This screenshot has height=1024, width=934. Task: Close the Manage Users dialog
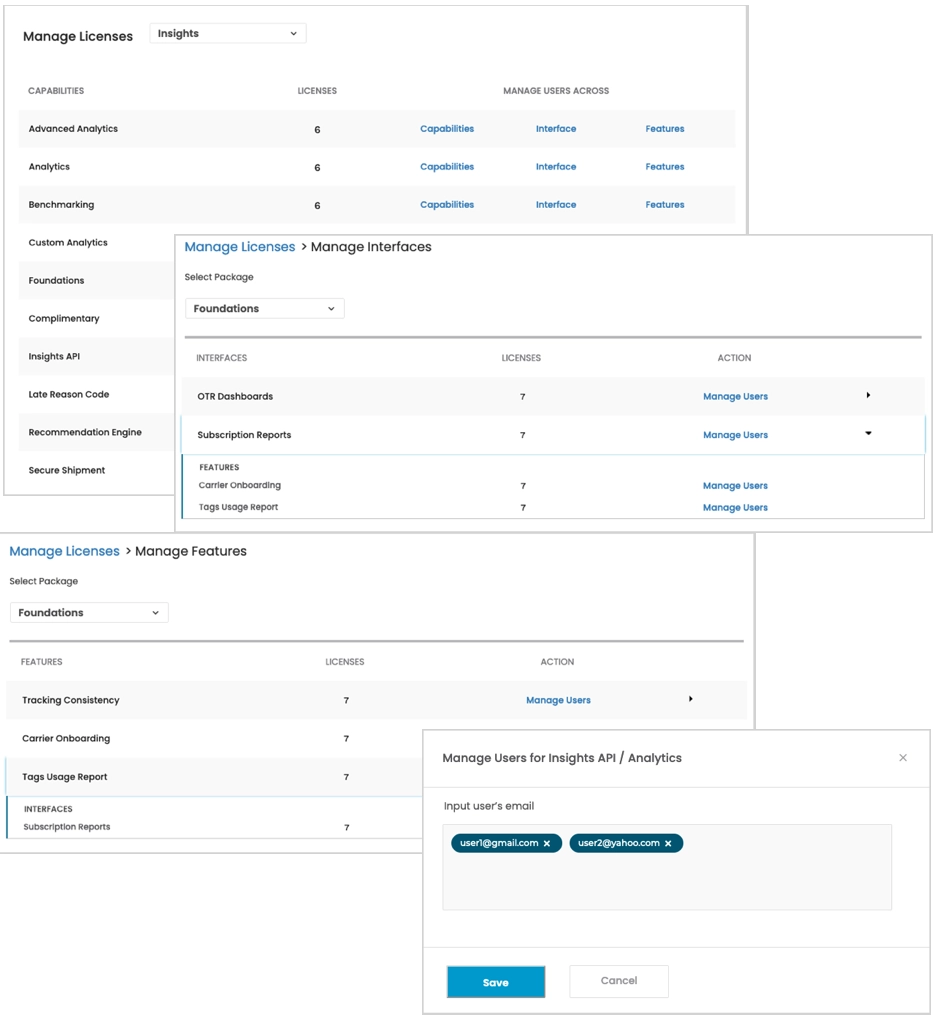tap(903, 758)
